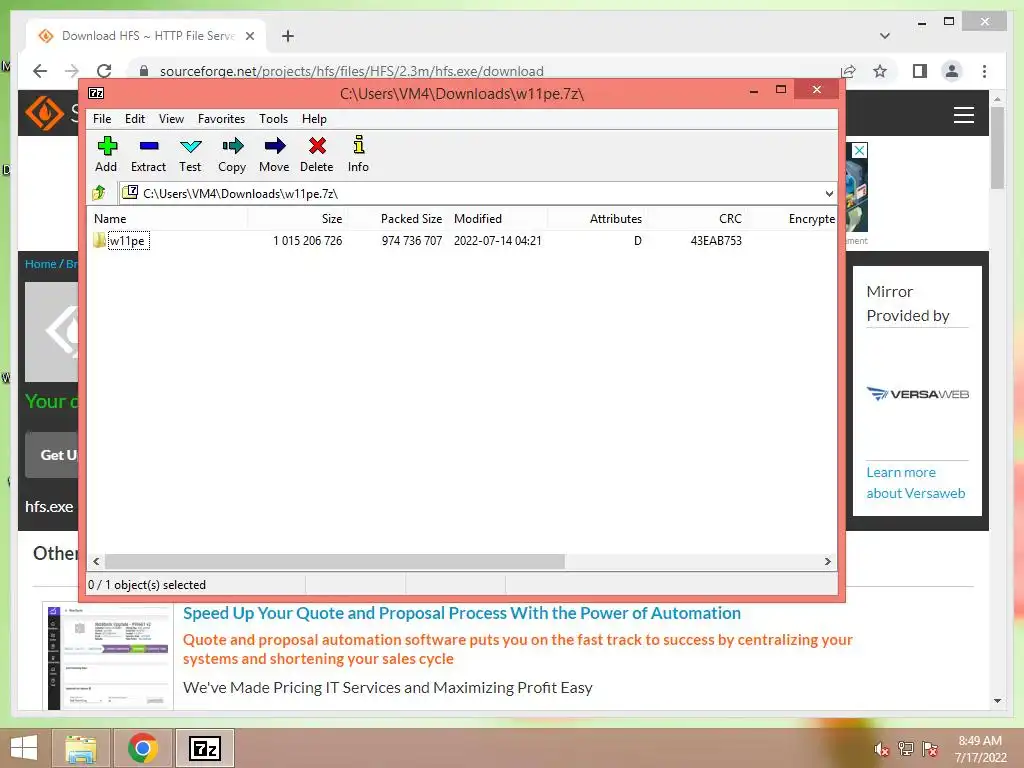1024x768 pixels.
Task: Click modified date 2022-07-14 04:21
Action: pos(498,240)
